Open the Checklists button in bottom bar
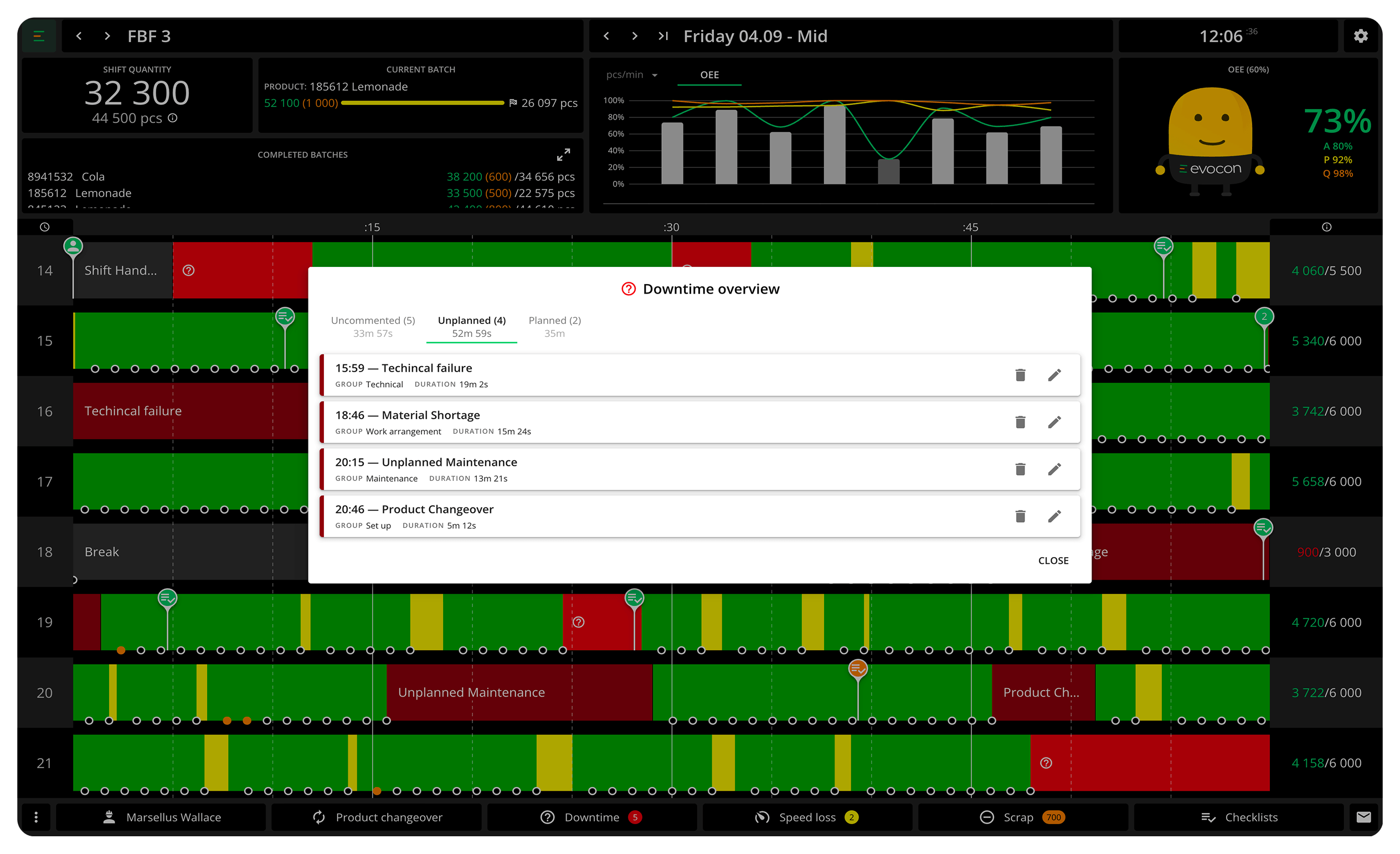1400x854 pixels. (x=1239, y=817)
